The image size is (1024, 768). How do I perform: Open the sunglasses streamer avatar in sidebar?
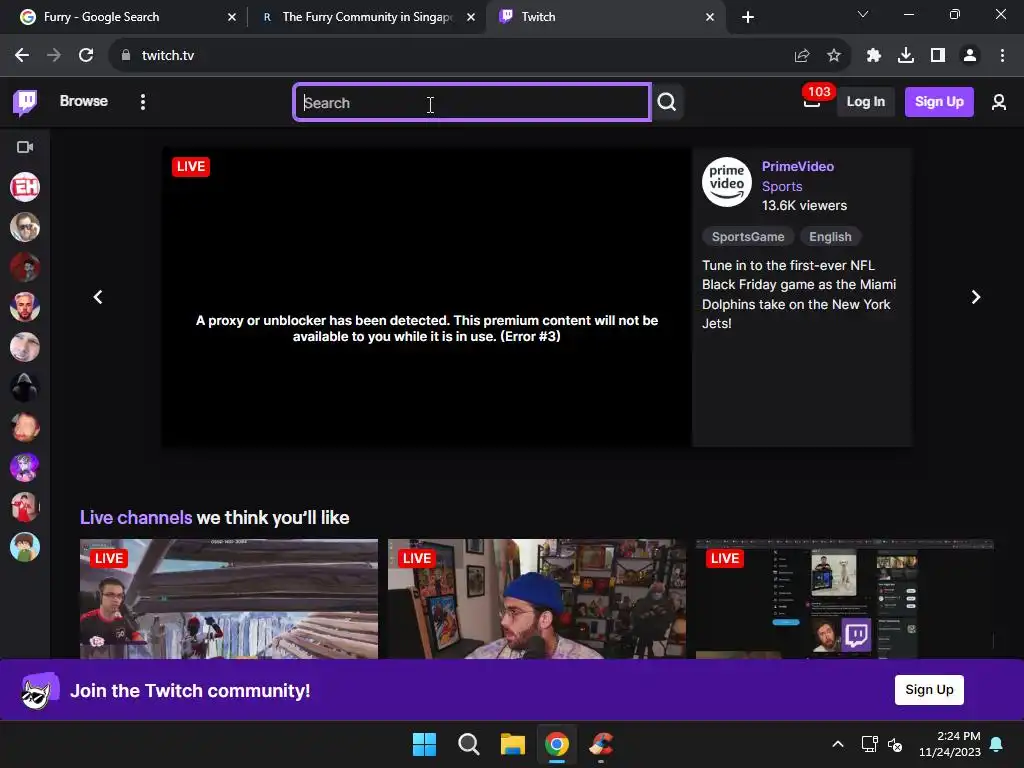(x=25, y=227)
